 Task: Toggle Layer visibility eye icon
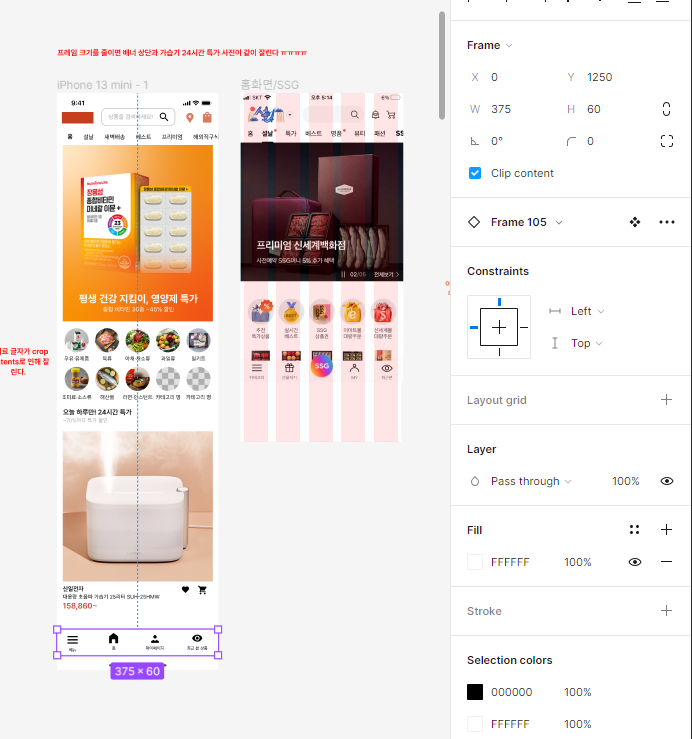[667, 481]
